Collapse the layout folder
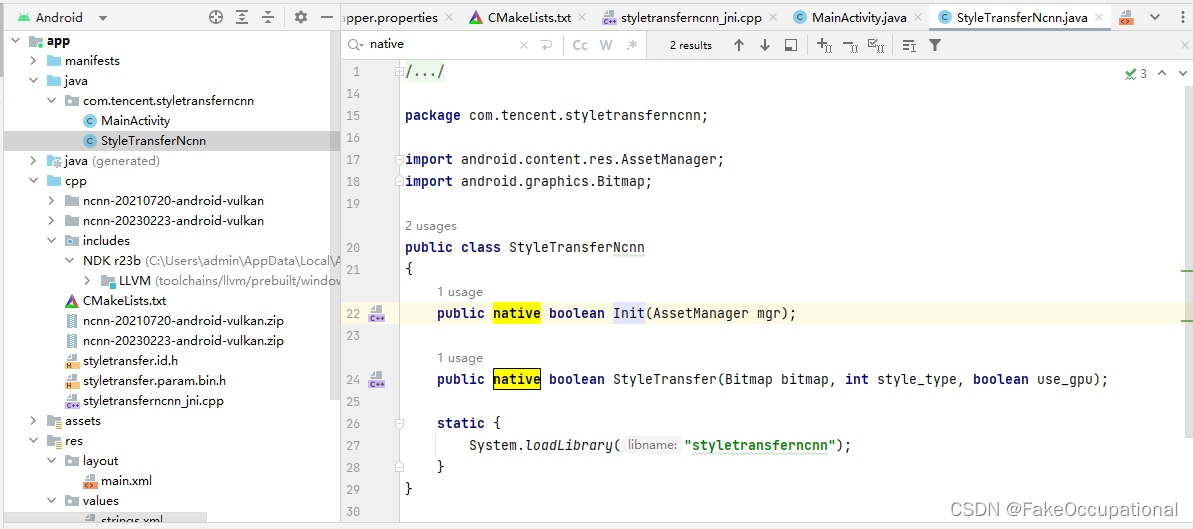 click(52, 460)
